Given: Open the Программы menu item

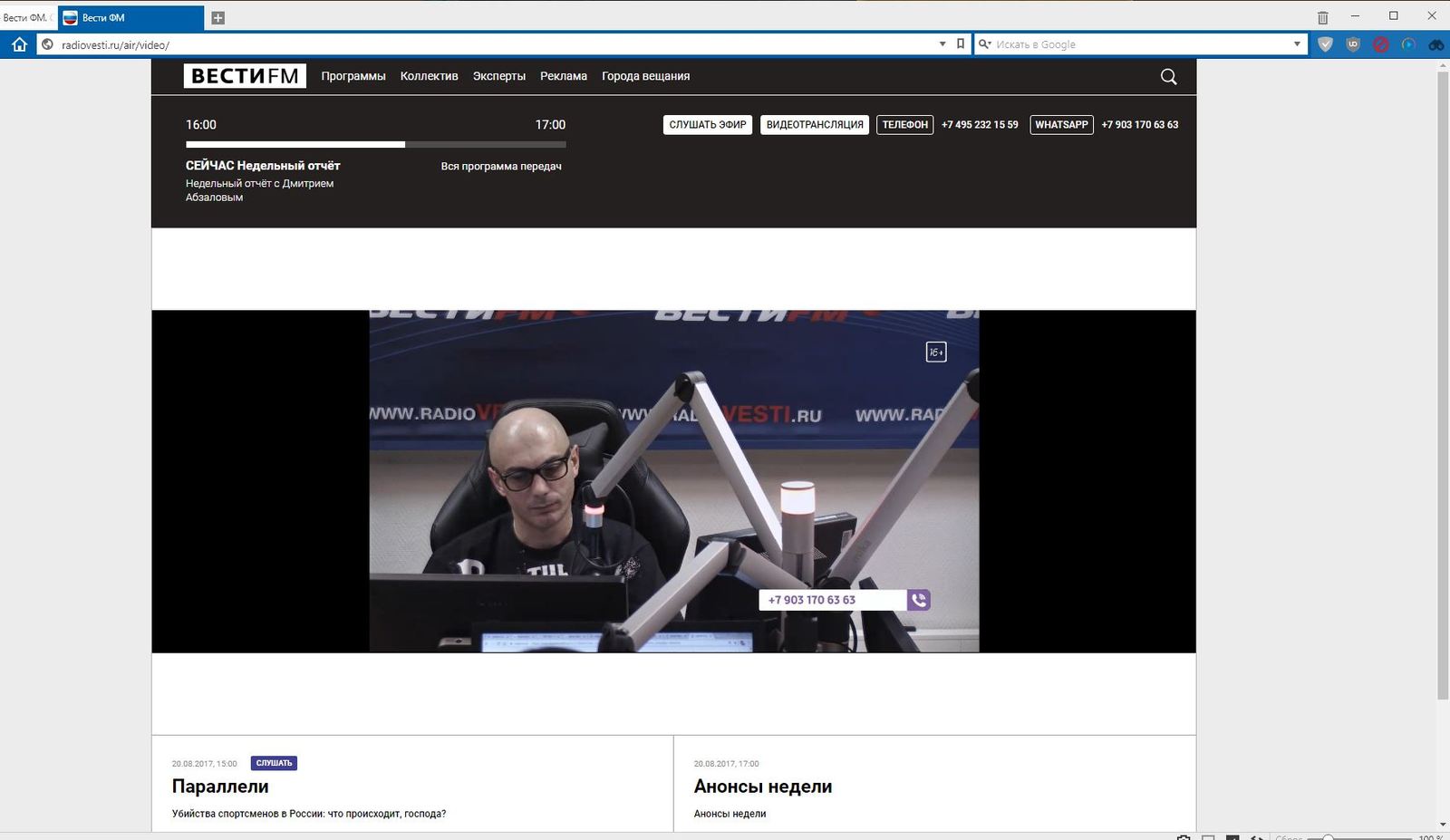Looking at the screenshot, I should (x=353, y=76).
